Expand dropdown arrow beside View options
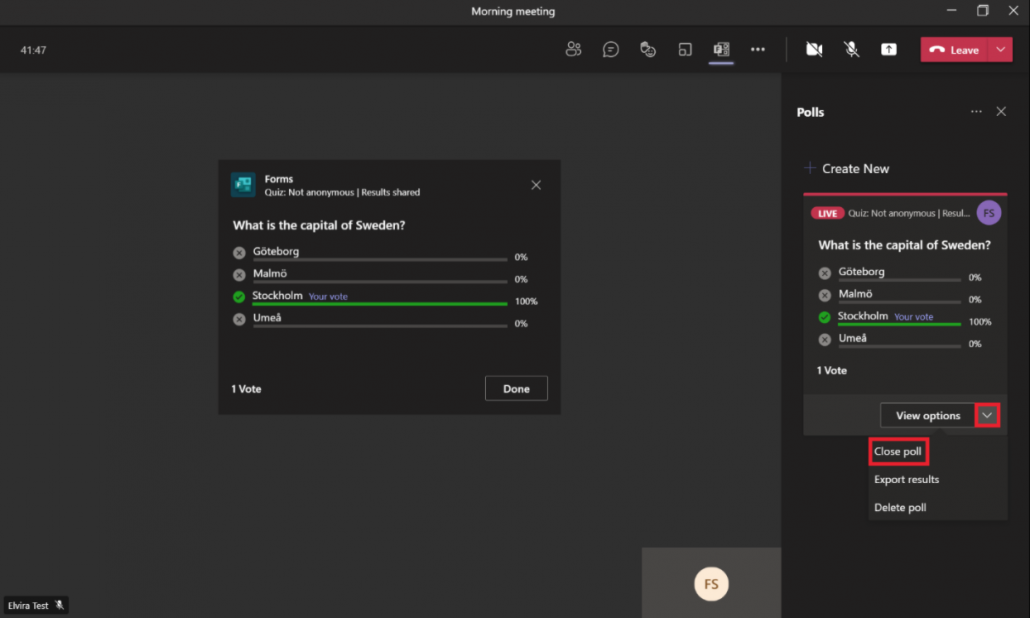This screenshot has width=1030, height=618. (987, 416)
